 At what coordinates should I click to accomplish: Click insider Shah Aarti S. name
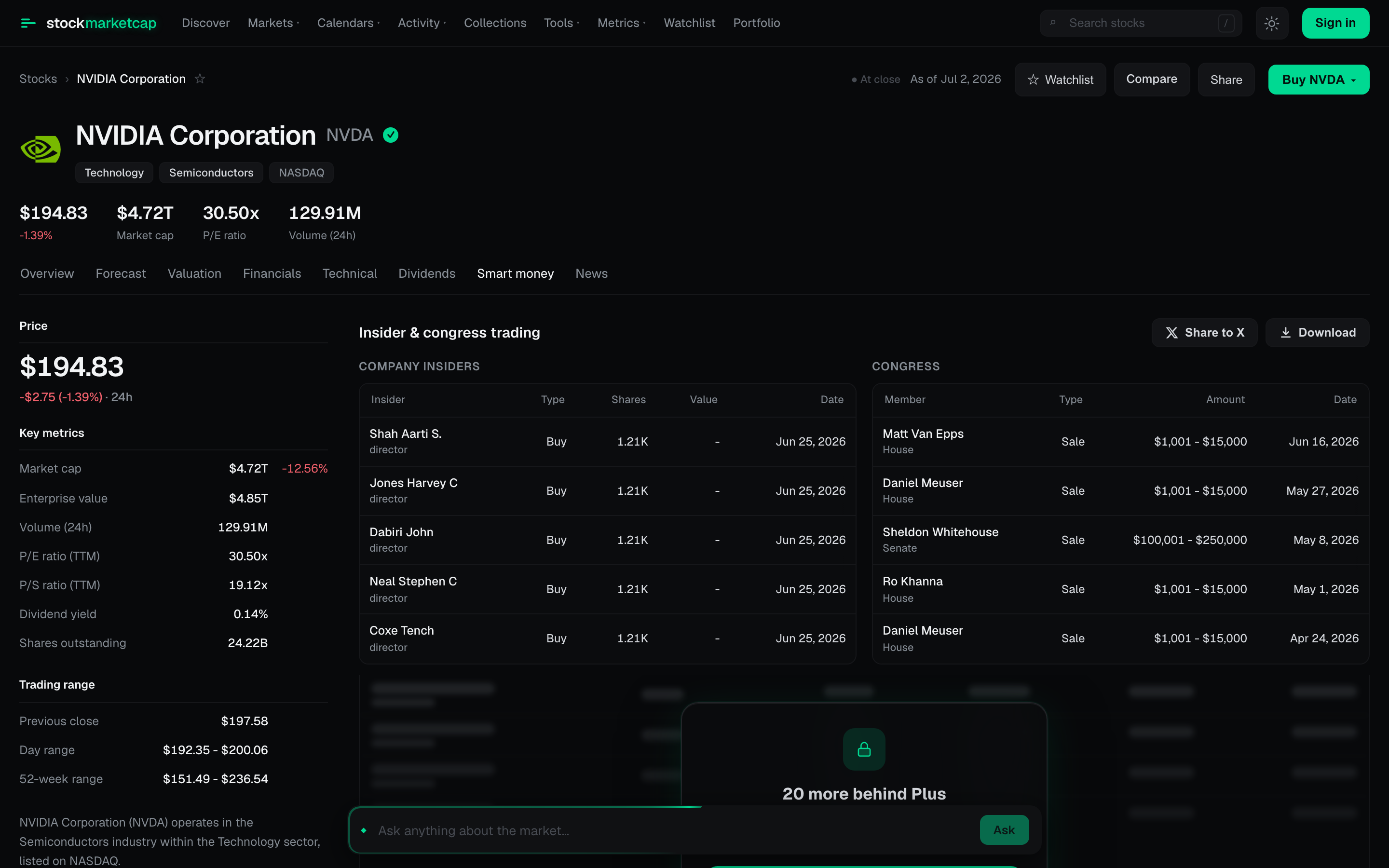(x=406, y=434)
